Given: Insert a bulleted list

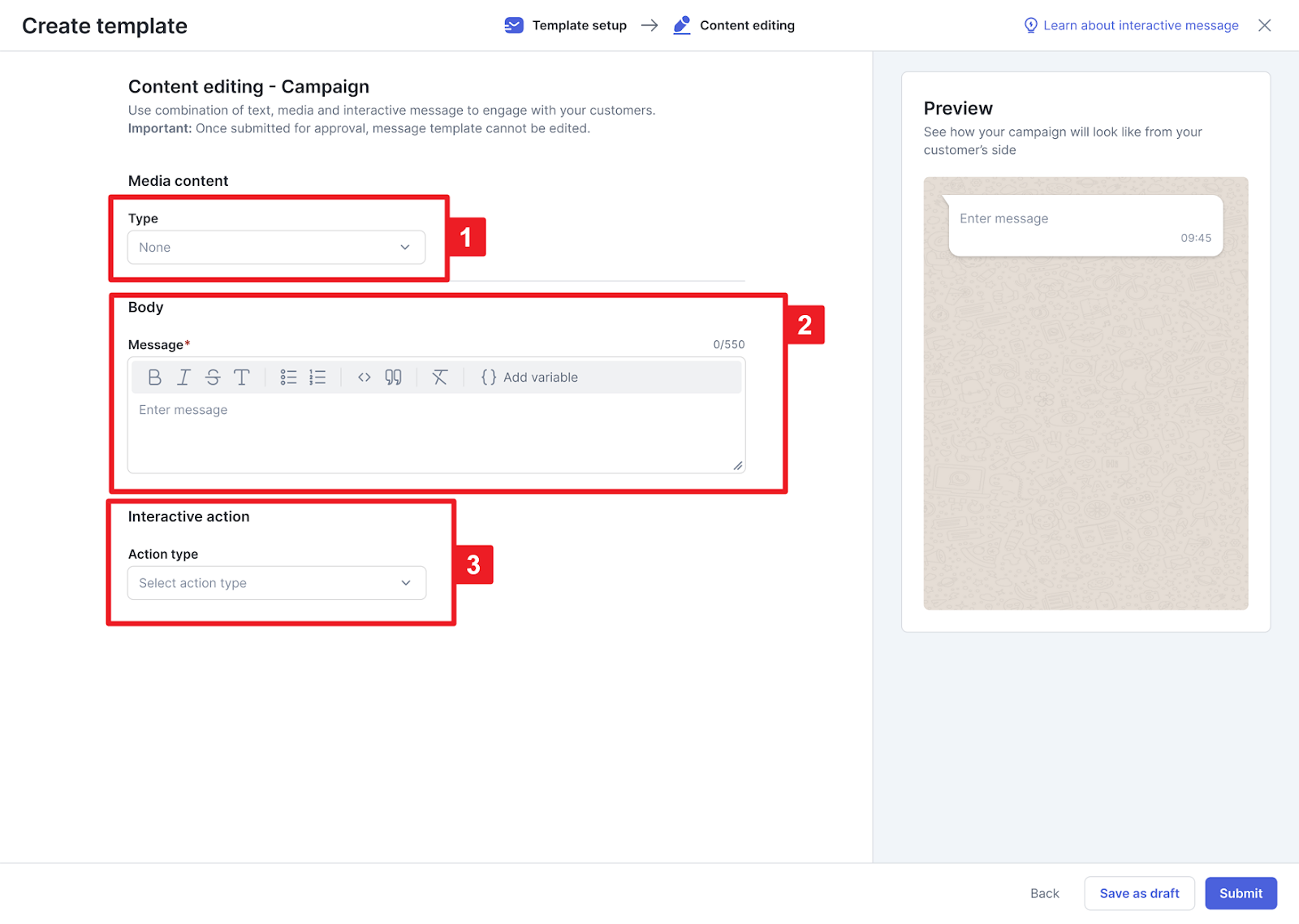Looking at the screenshot, I should click(x=288, y=378).
